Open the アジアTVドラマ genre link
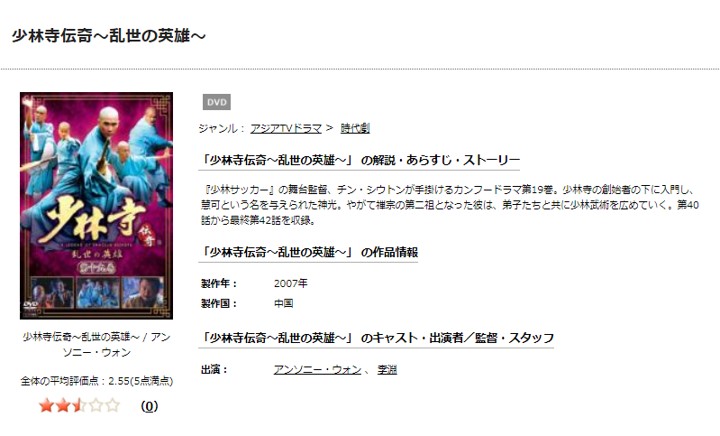720x436 pixels. pos(286,129)
